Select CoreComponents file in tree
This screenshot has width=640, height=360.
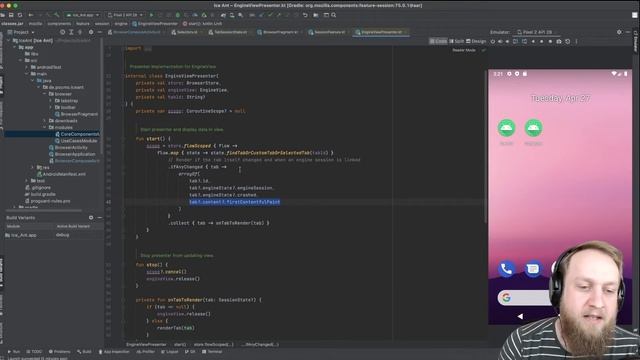pos(77,134)
